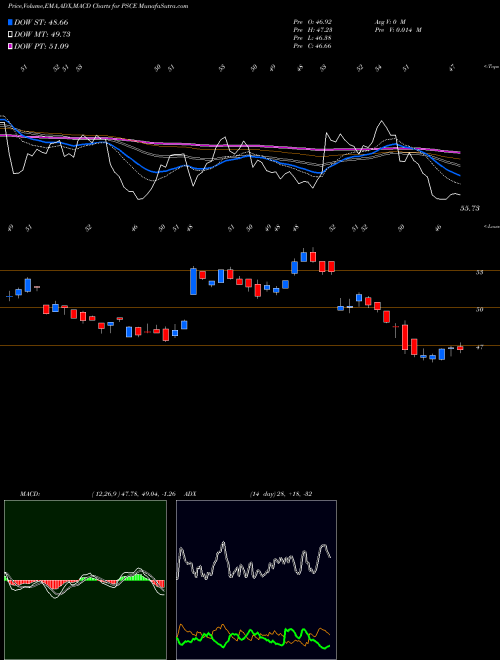Click the '<Lows' label at right edge

pos(492,226)
